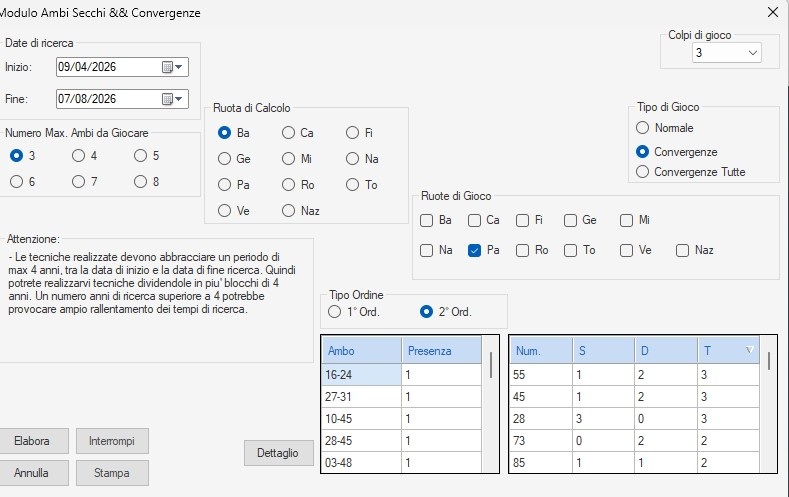
Task: Choose To in Ruota di Calcolo
Action: (352, 185)
